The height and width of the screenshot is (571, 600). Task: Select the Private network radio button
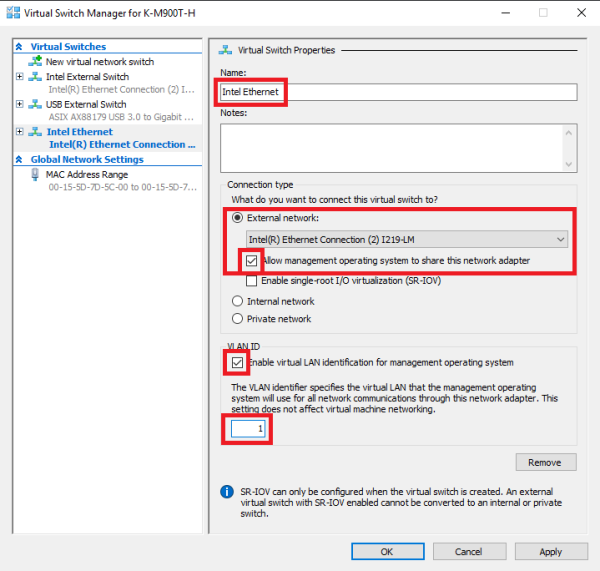point(237,318)
